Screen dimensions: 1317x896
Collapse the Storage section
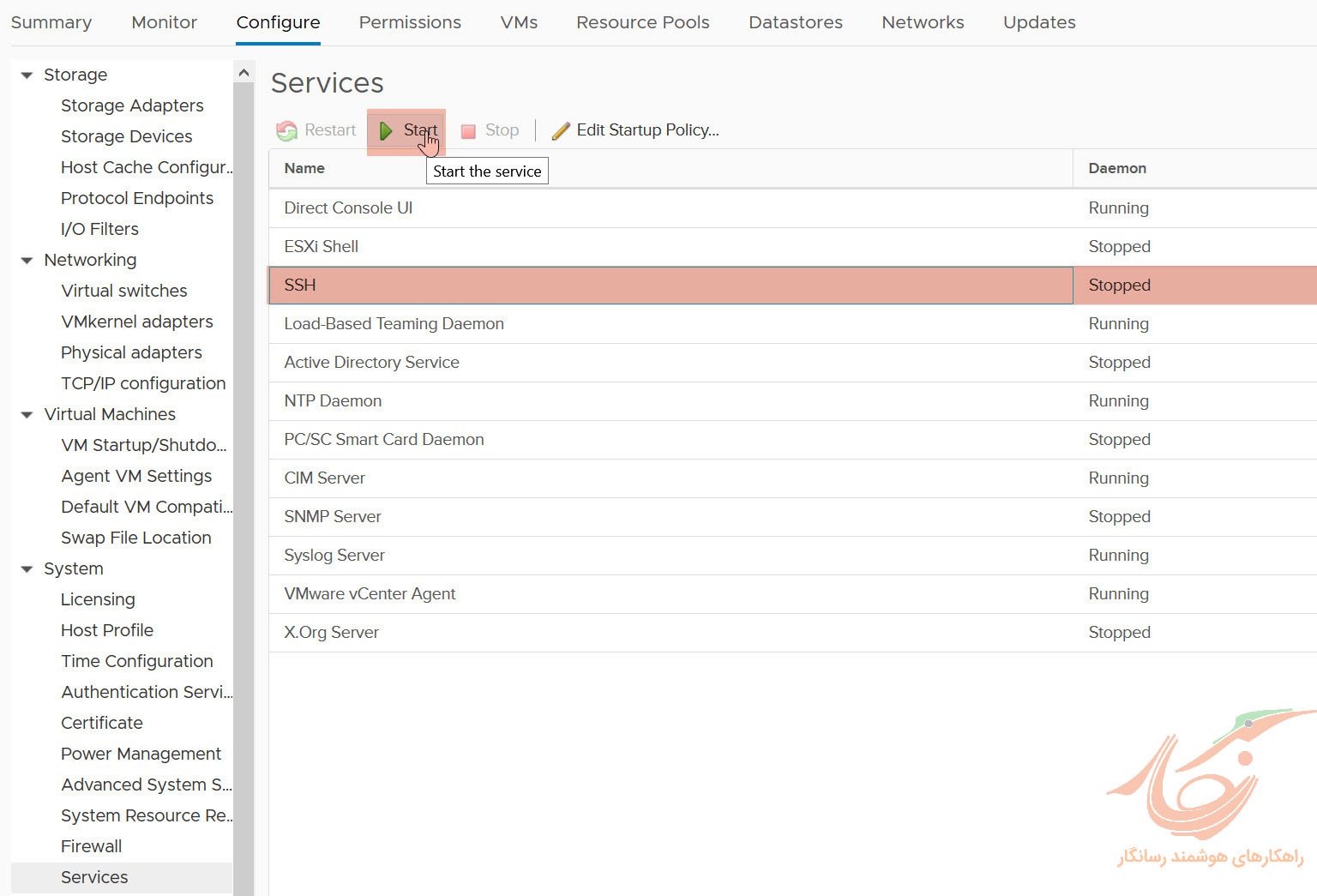(27, 75)
